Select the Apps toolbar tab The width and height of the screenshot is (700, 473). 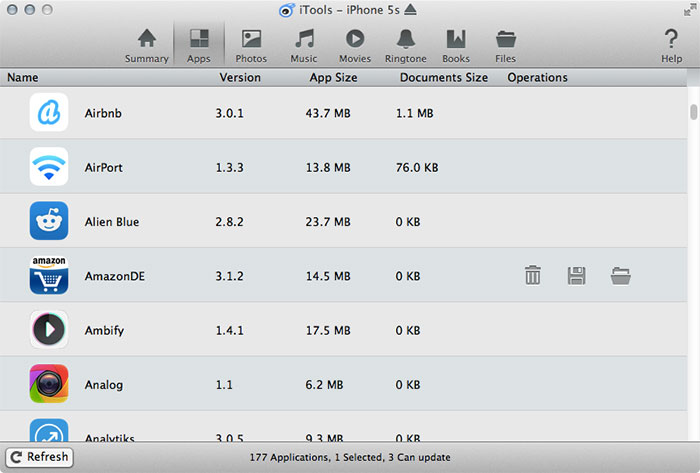click(x=199, y=46)
